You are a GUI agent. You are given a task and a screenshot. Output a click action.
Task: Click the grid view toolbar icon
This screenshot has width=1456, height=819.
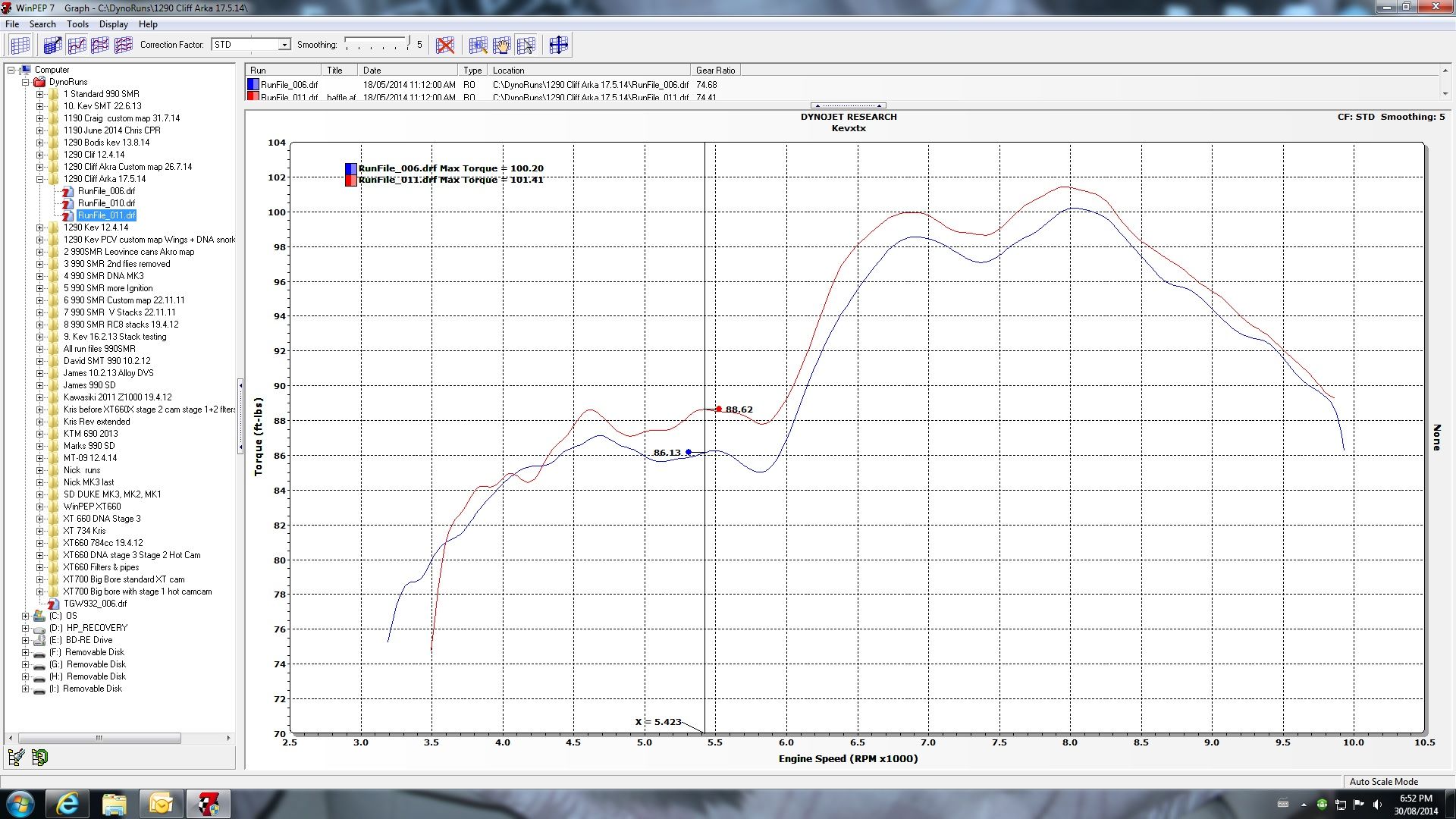tap(20, 45)
